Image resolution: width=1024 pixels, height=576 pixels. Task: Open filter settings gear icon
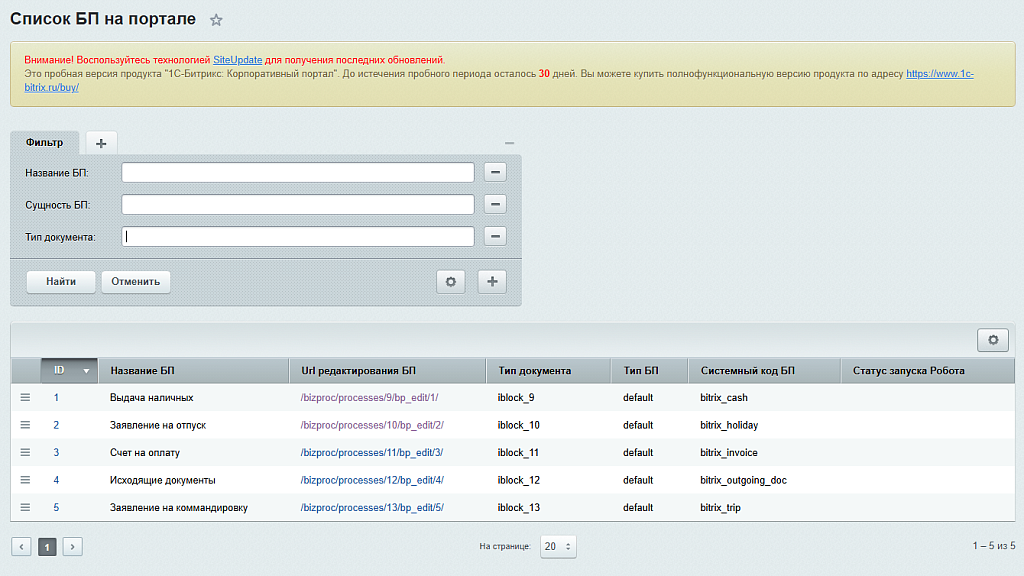450,282
